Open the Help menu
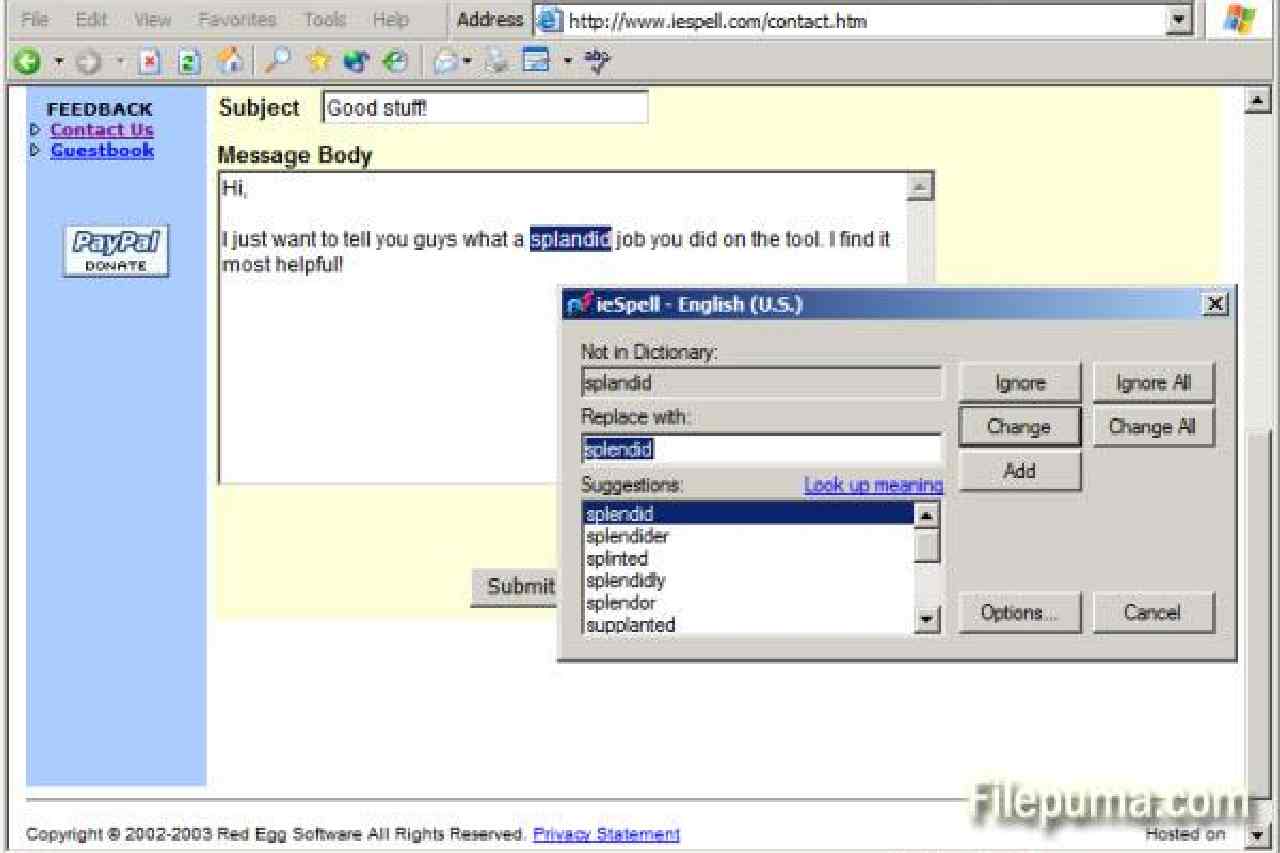 coord(390,19)
